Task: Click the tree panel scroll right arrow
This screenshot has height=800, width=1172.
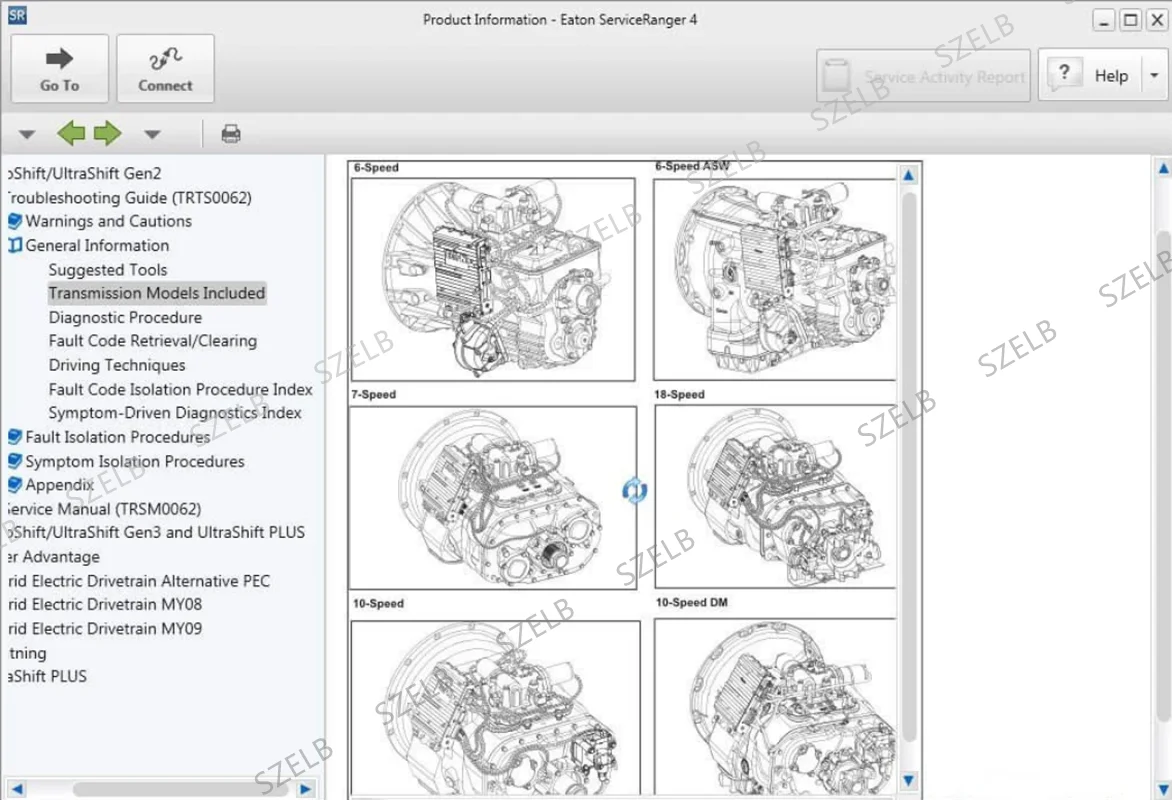Action: coord(305,789)
